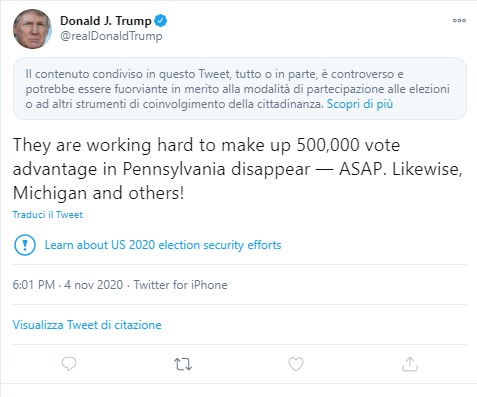Viewport: 477px width, 397px height.
Task: Open Learn about US 2020 election security efforts
Action: 163,245
